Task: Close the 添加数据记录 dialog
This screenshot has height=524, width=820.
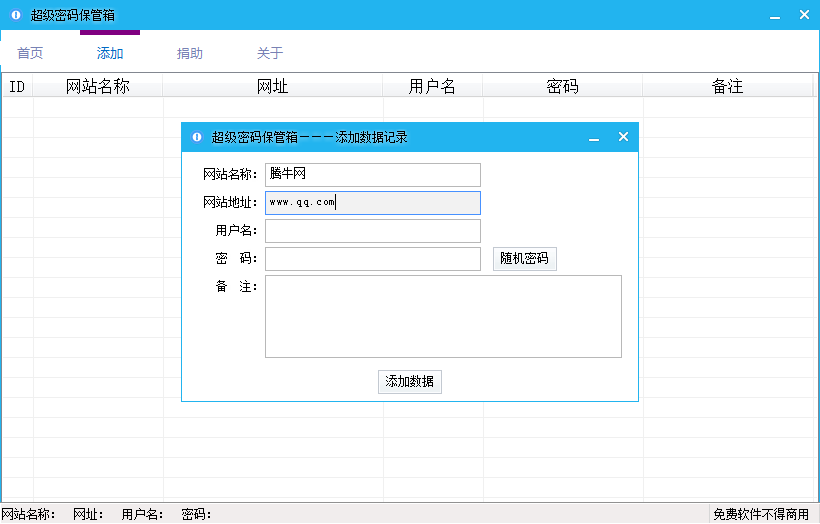Action: pyautogui.click(x=623, y=137)
